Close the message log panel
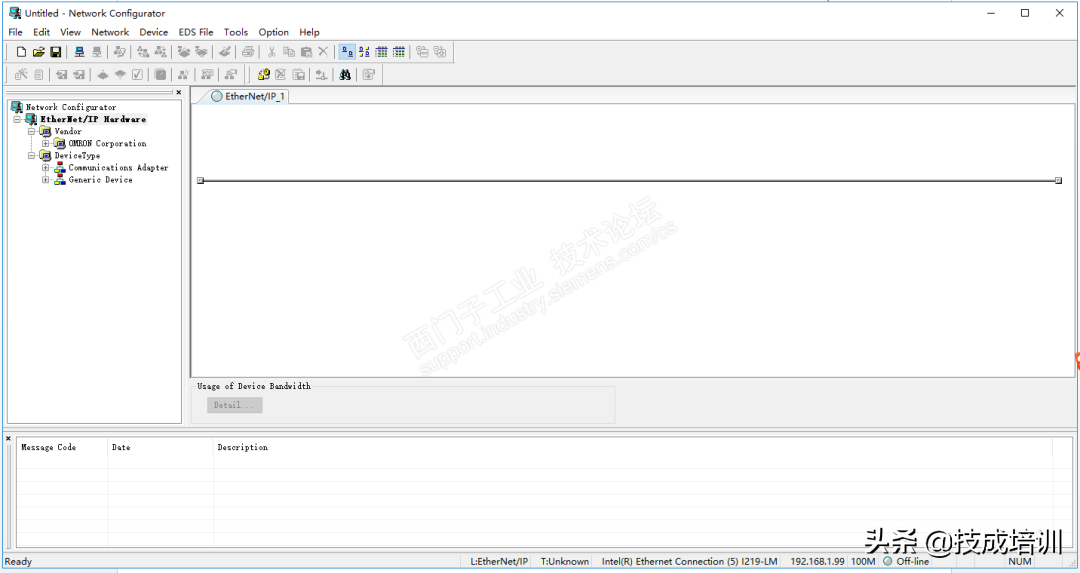 click(8, 439)
